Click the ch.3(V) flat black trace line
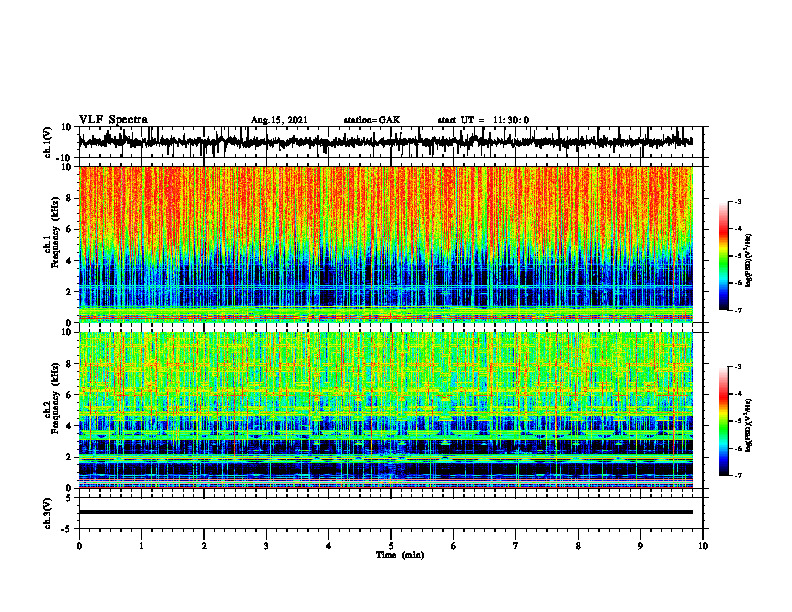Viewport: 792px width, 612px height. [x=386, y=512]
